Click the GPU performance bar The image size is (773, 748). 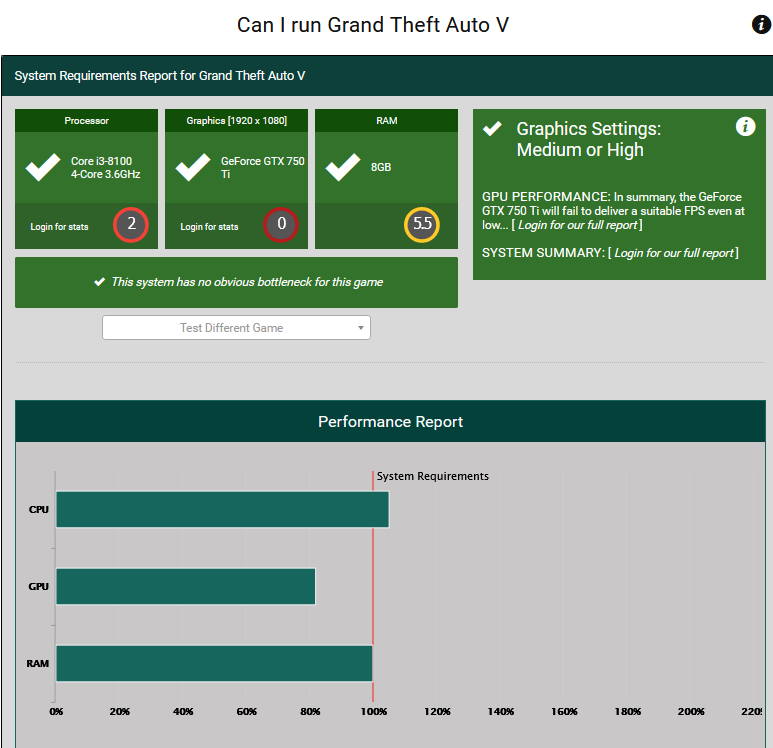point(186,586)
